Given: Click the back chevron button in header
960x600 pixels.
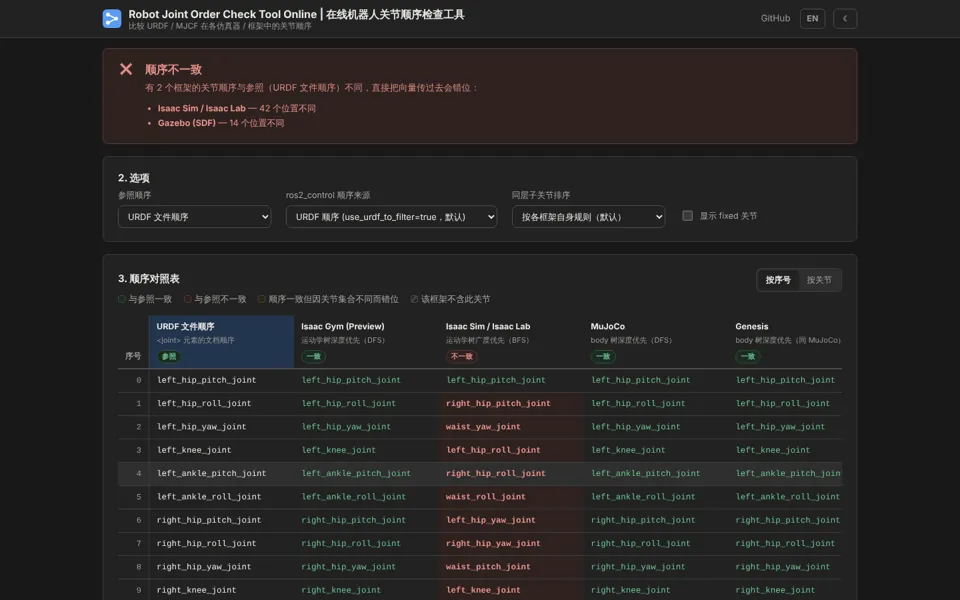Looking at the screenshot, I should 845,18.
